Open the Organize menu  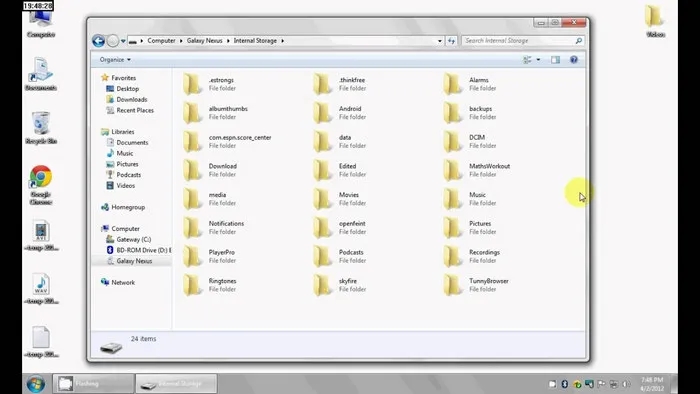click(115, 60)
